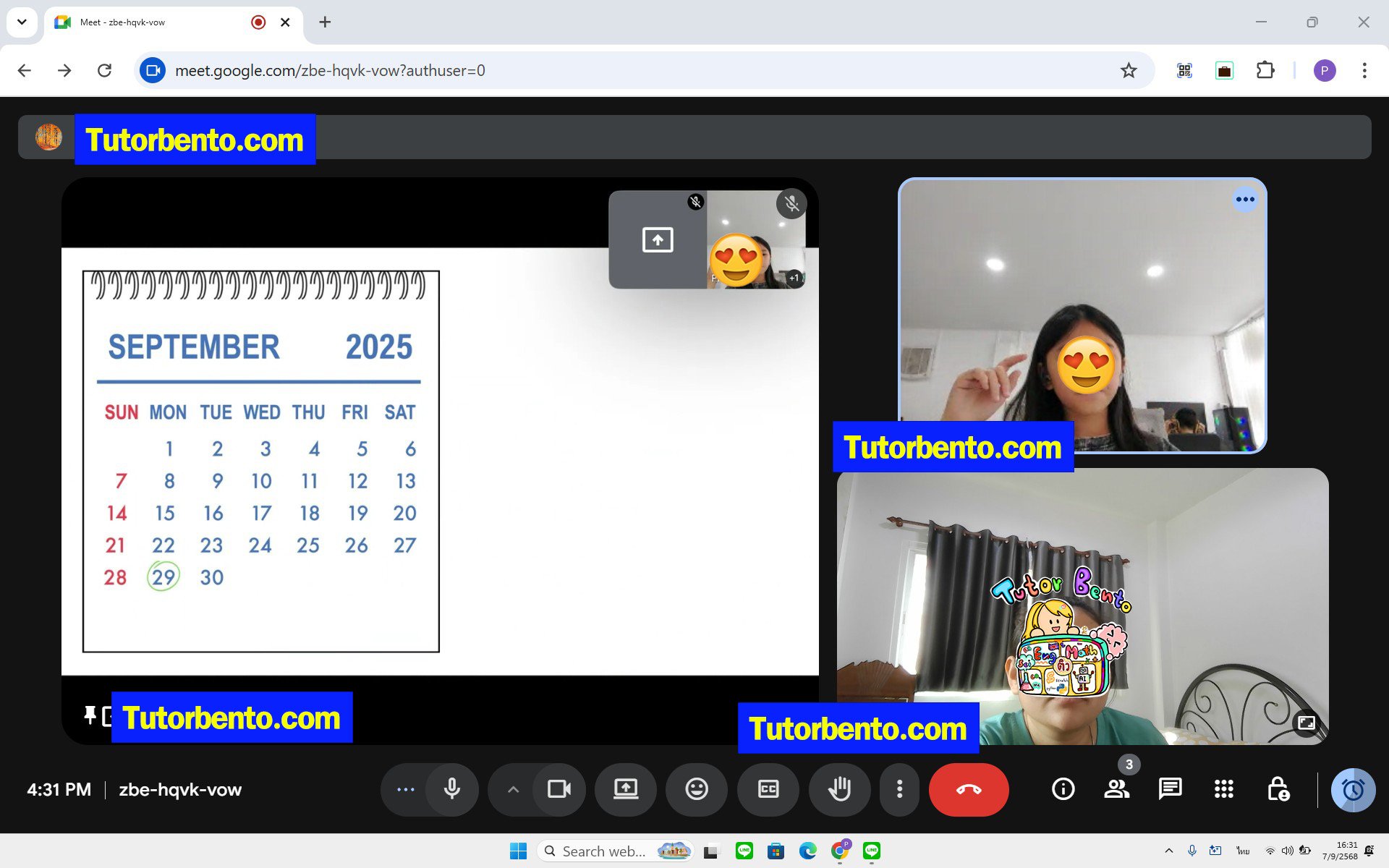Open more options vertical dots in Meet
Screen dimensions: 1389x868
[x=899, y=789]
